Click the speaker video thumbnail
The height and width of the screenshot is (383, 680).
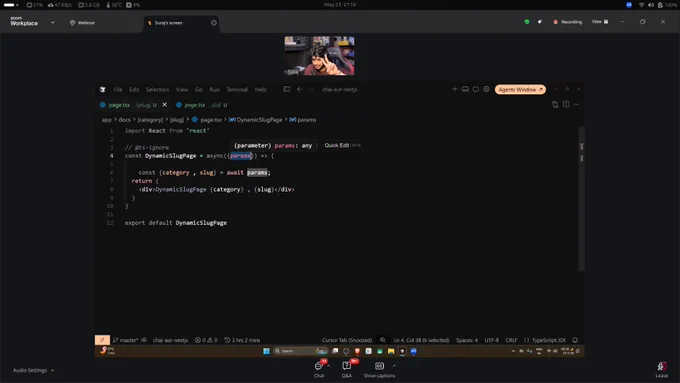(x=319, y=56)
